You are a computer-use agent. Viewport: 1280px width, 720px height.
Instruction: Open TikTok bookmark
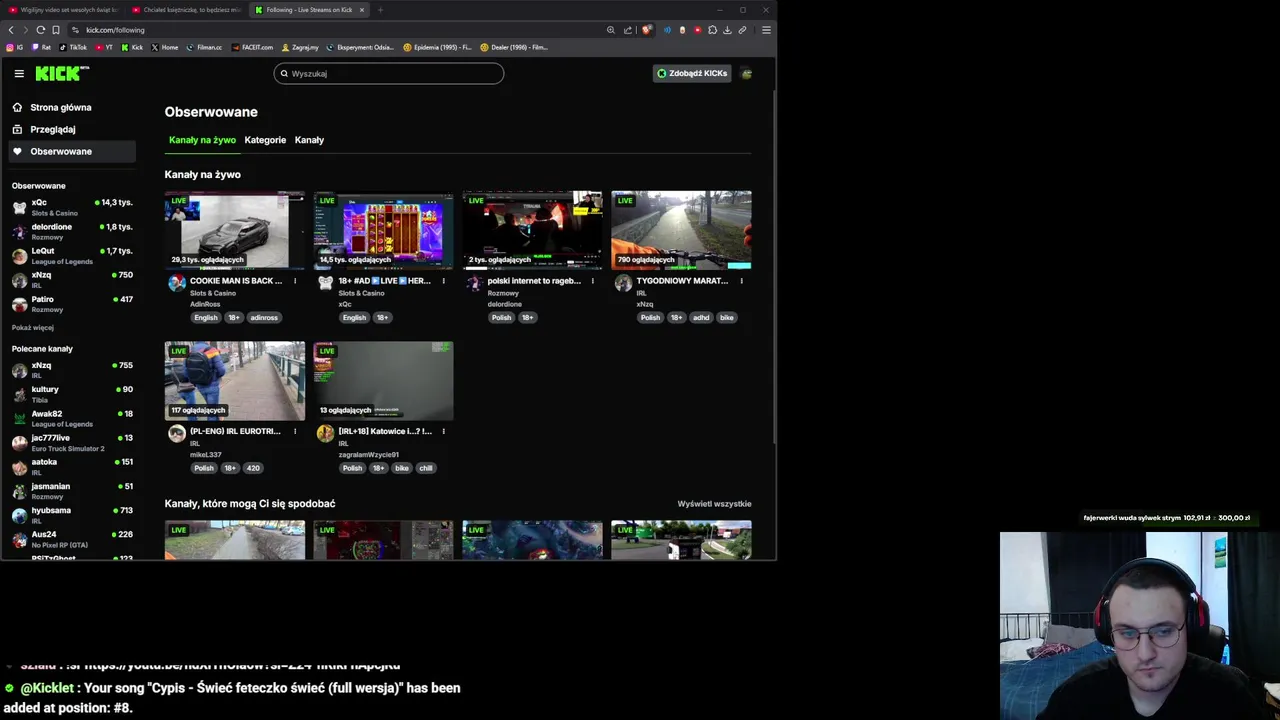point(73,47)
